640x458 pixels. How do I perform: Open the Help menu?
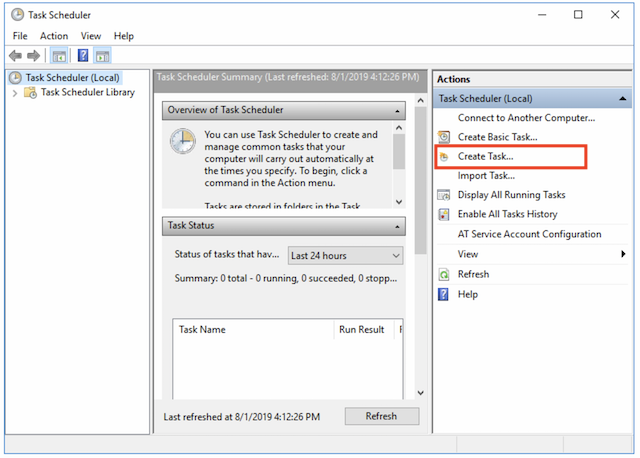point(124,36)
